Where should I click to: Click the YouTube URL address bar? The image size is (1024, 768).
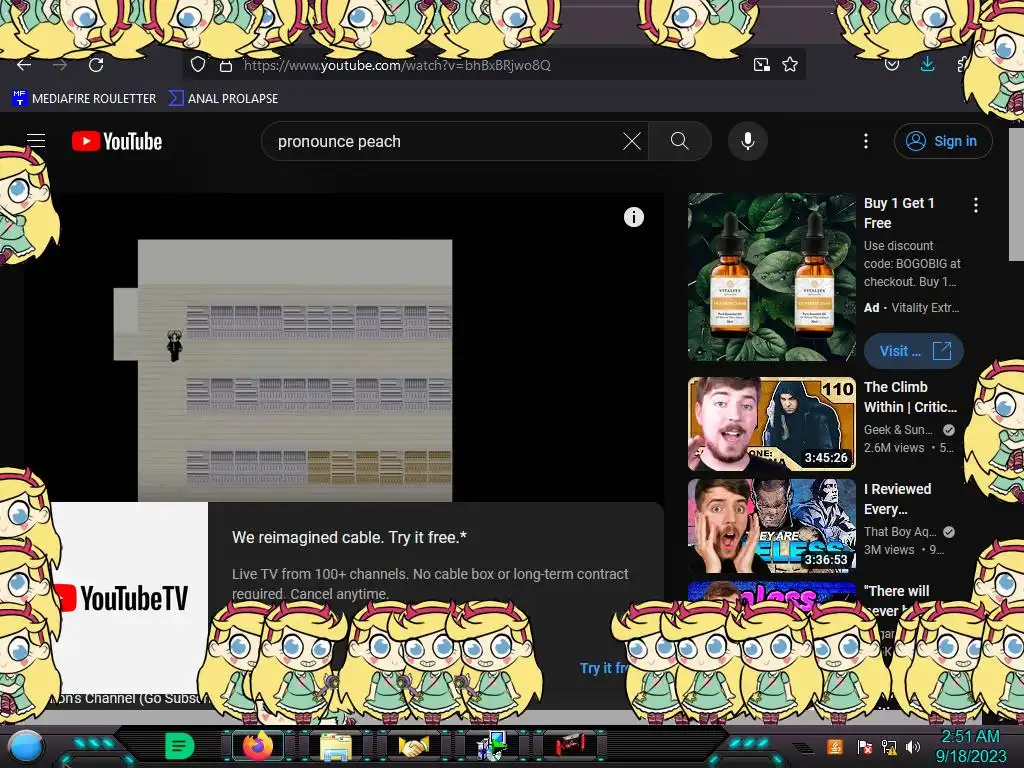click(493, 65)
